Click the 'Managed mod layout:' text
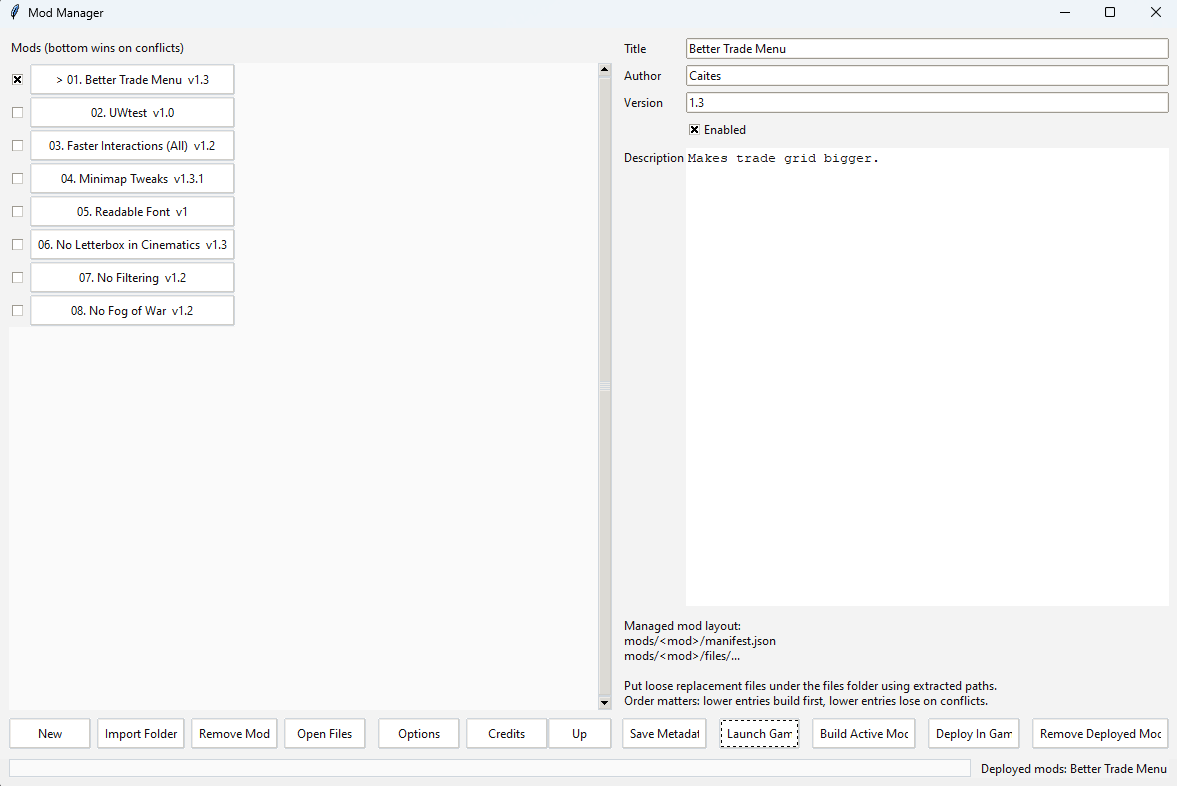The image size is (1177, 786). (x=682, y=626)
